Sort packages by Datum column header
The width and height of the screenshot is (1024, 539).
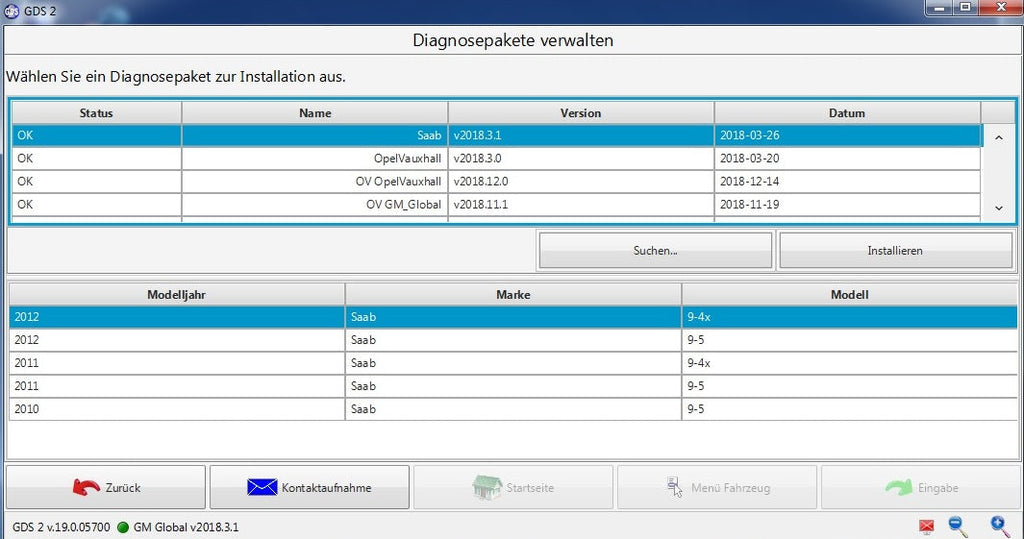click(x=847, y=113)
